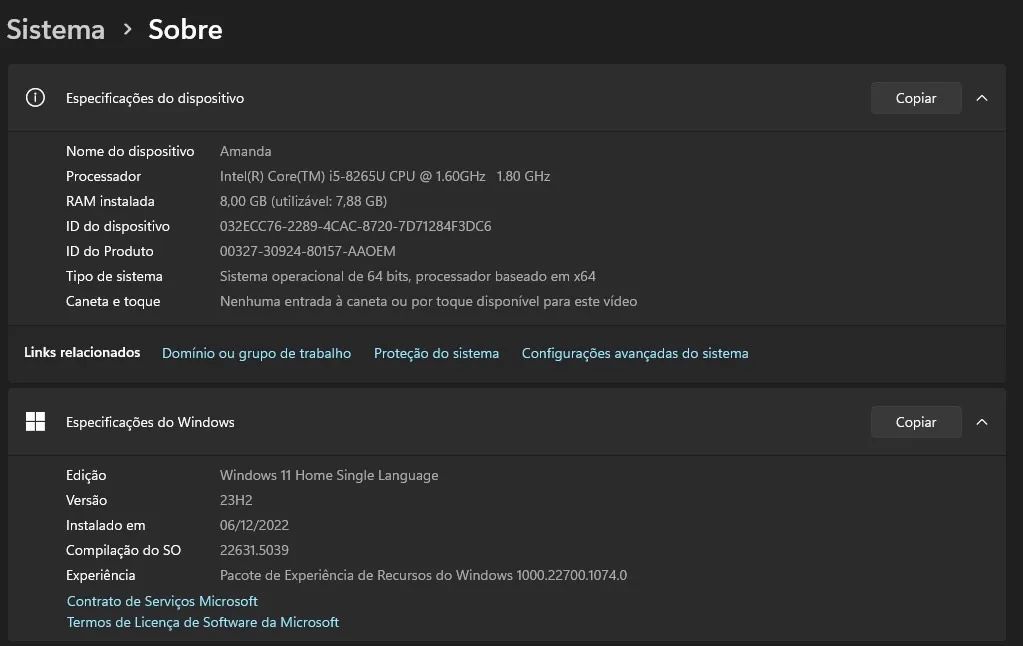Screen dimensions: 1023x646
Task: Click the Windows logo icon beside Especificações do Windows
Action: (35, 422)
